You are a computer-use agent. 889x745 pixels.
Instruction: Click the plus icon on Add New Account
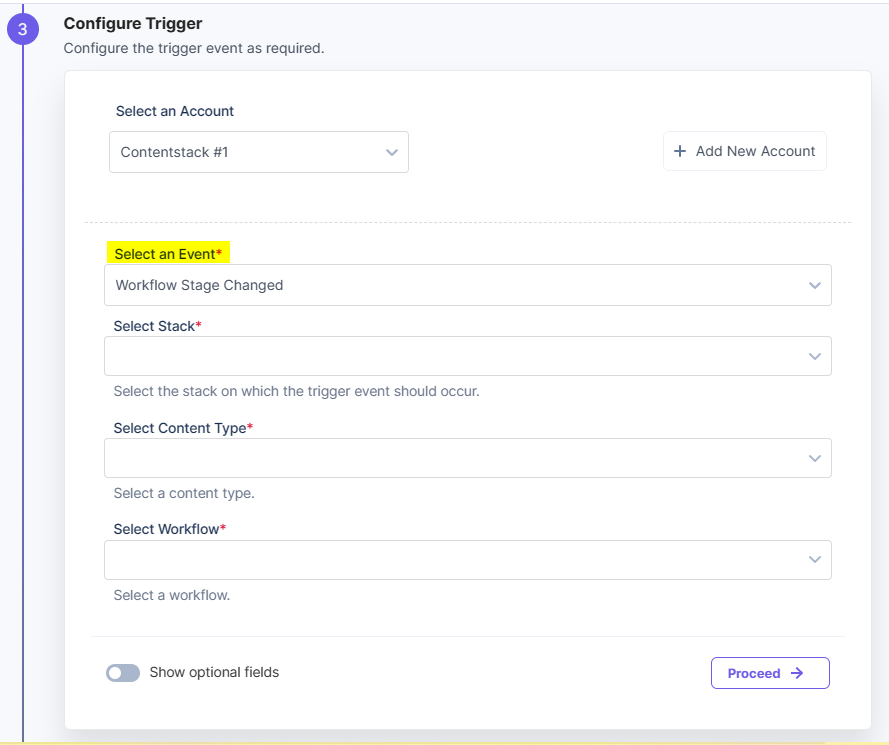click(679, 151)
